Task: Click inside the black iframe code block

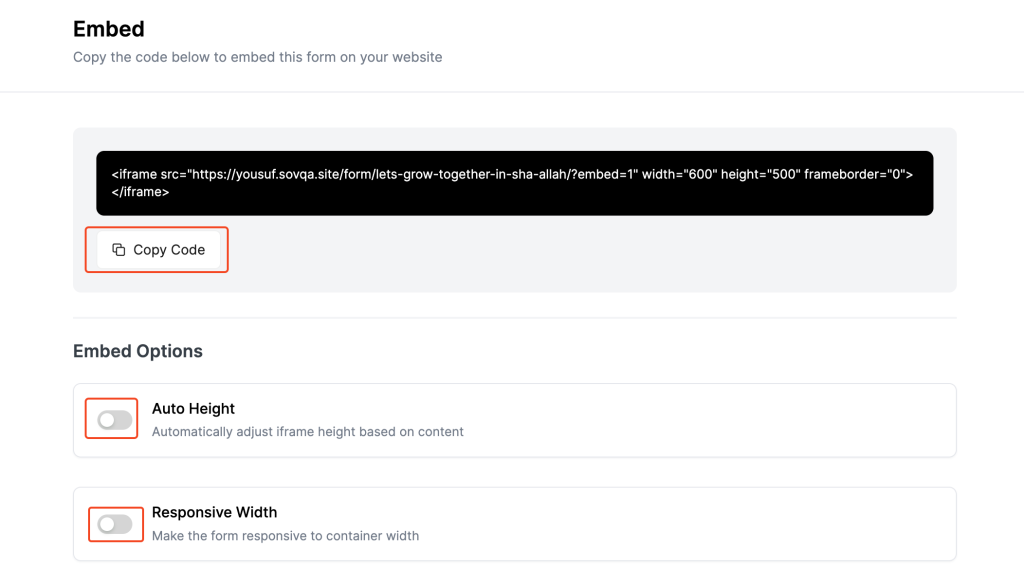Action: [515, 183]
